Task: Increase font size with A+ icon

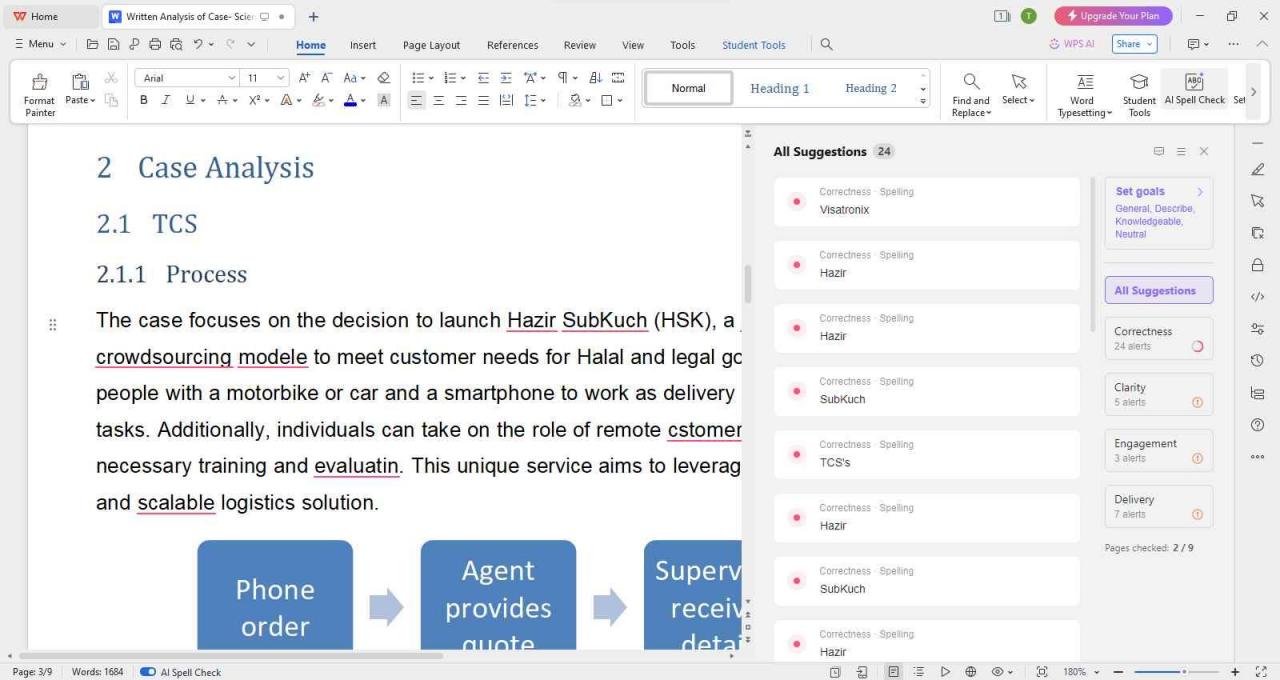Action: 305,78
